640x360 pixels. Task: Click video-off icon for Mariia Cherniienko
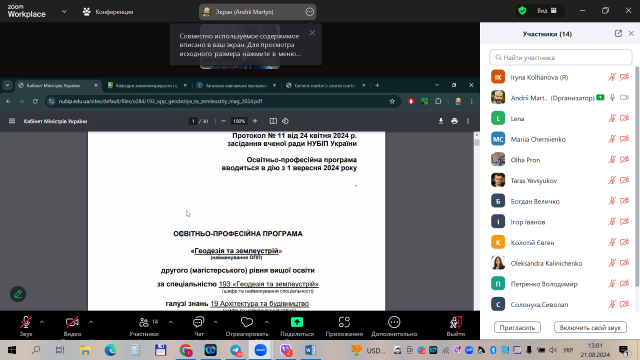pyautogui.click(x=624, y=139)
